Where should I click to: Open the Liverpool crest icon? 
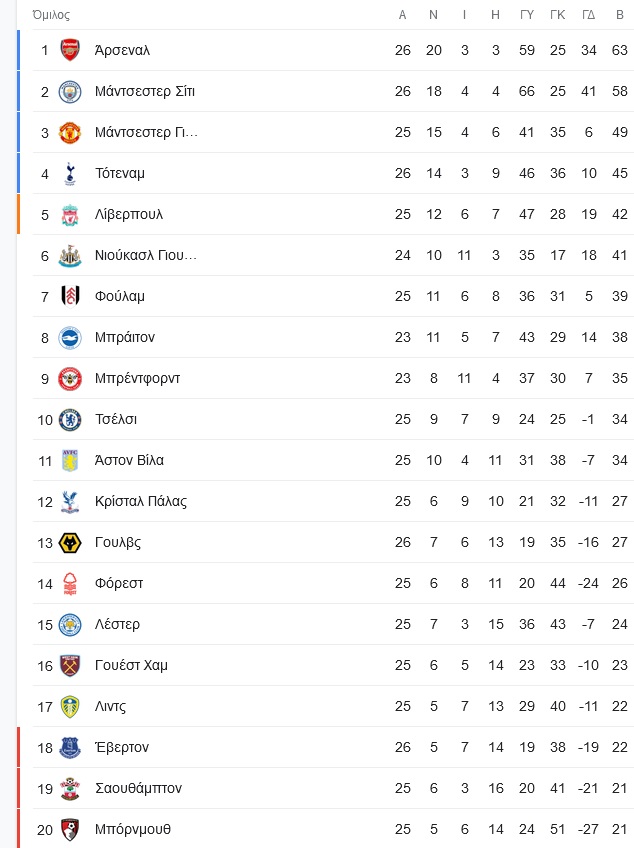[70, 215]
